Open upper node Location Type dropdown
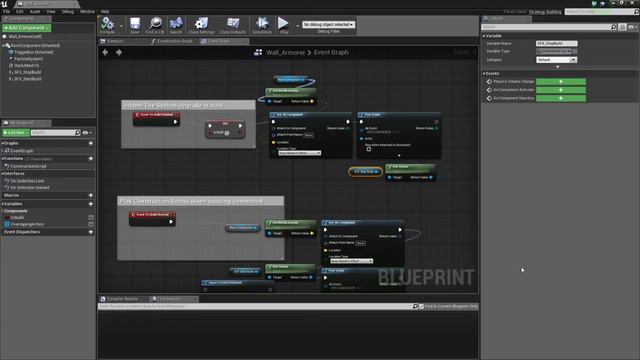Image resolution: width=640 pixels, height=360 pixels. (x=300, y=153)
